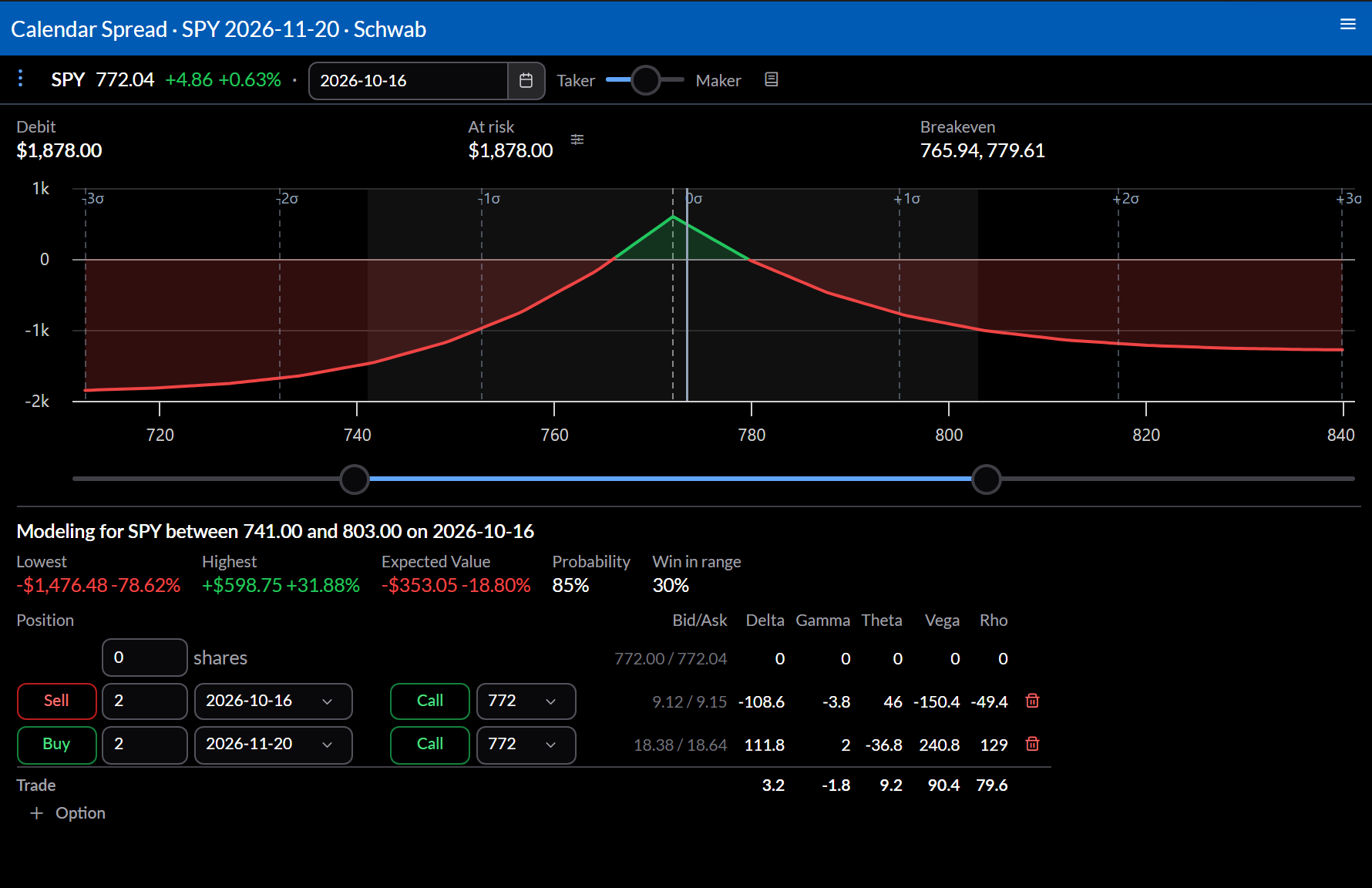This screenshot has width=1372, height=888.
Task: Click the 9.12 / 9.15 bid/ask quote
Action: click(x=689, y=701)
